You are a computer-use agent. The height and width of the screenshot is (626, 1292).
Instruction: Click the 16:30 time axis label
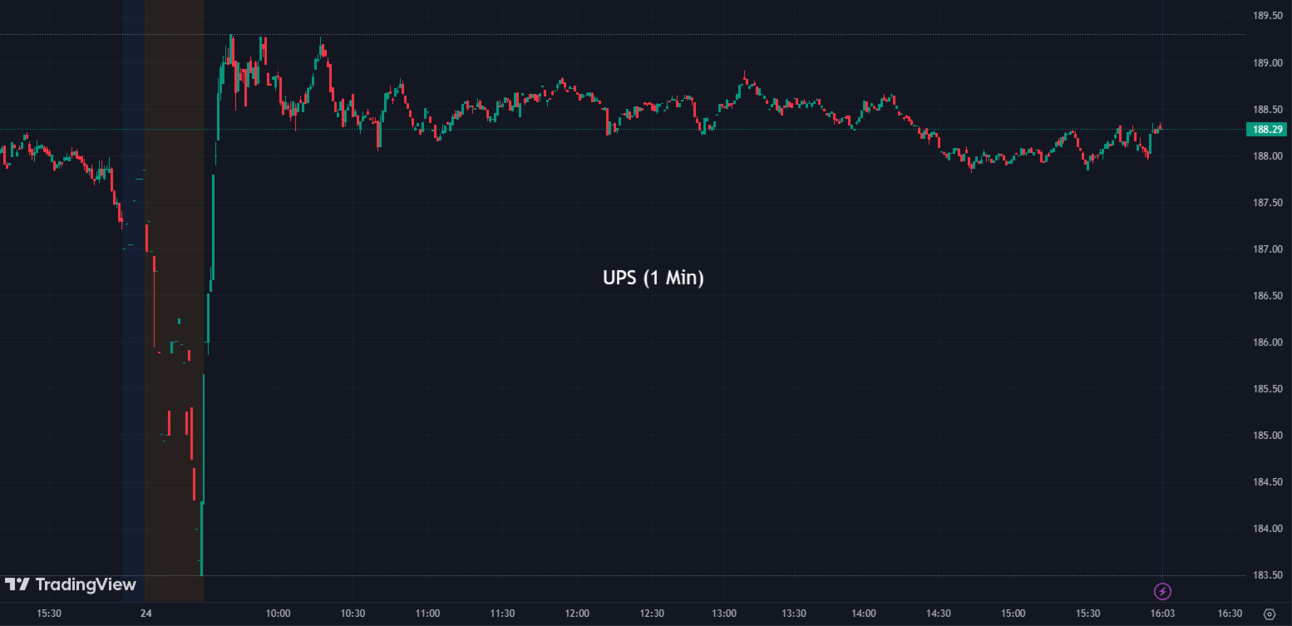(1230, 613)
